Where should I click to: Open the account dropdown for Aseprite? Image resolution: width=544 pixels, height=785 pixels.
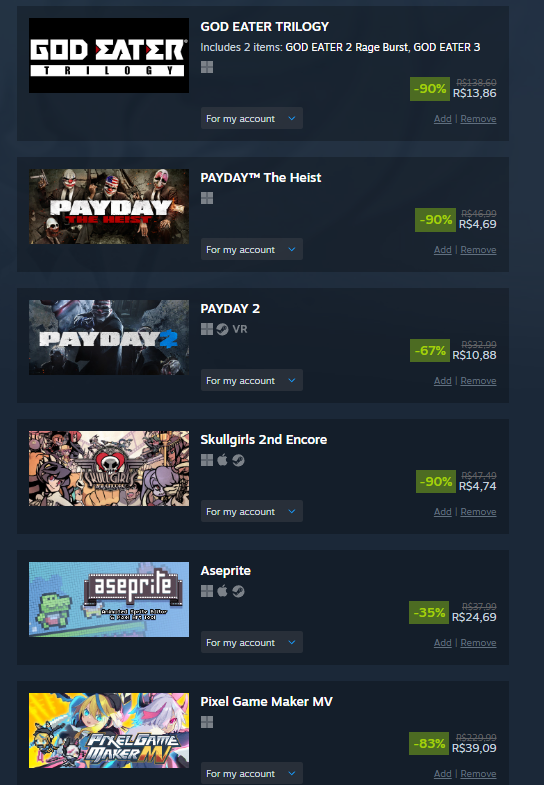click(252, 642)
